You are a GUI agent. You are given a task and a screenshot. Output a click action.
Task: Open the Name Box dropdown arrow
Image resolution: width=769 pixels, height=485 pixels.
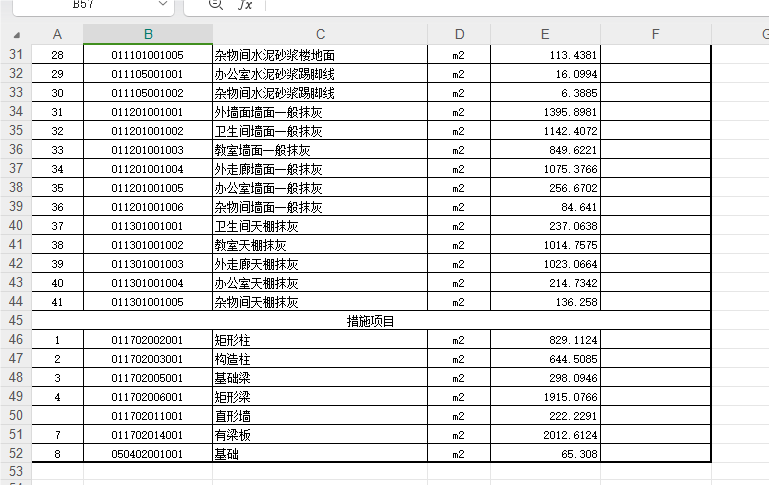coord(163,4)
